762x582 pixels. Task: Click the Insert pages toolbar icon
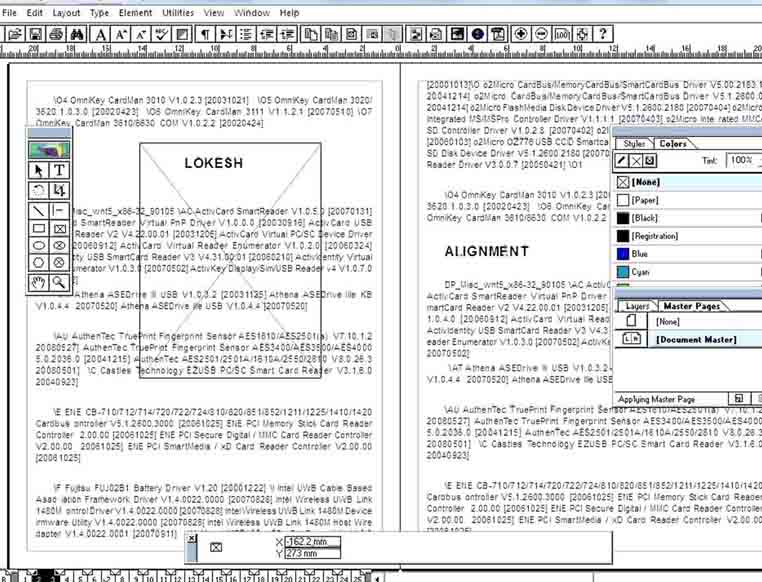click(x=312, y=34)
